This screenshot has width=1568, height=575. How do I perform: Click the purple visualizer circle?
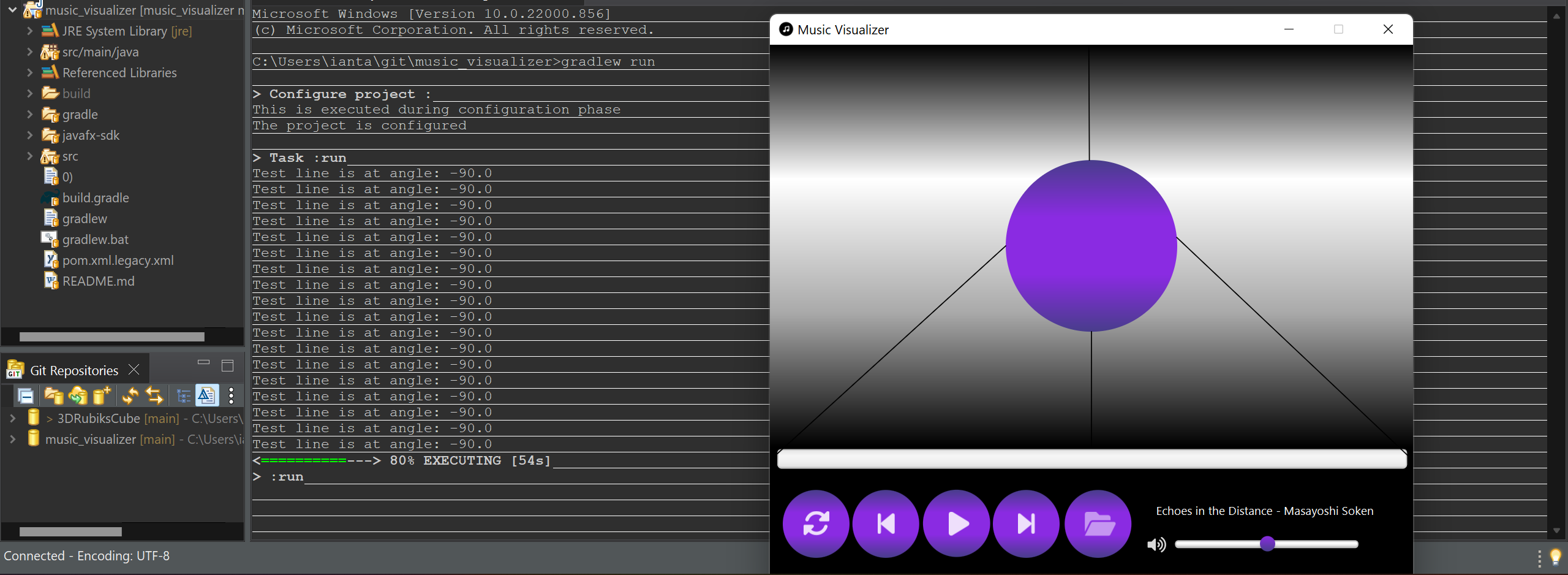(x=1091, y=246)
